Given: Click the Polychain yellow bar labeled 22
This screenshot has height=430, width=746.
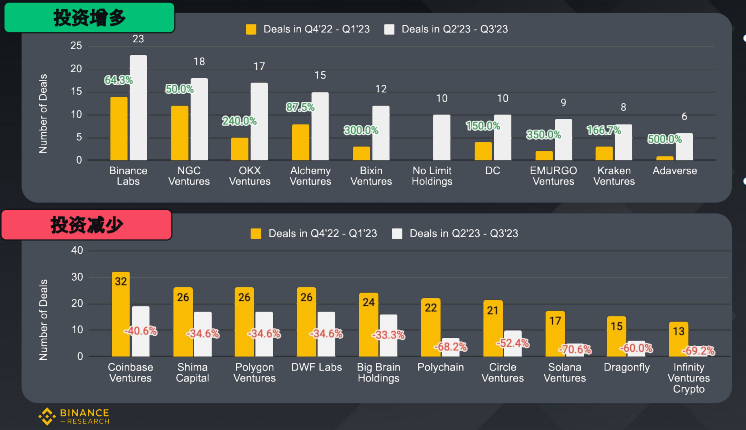Looking at the screenshot, I should pos(431,327).
